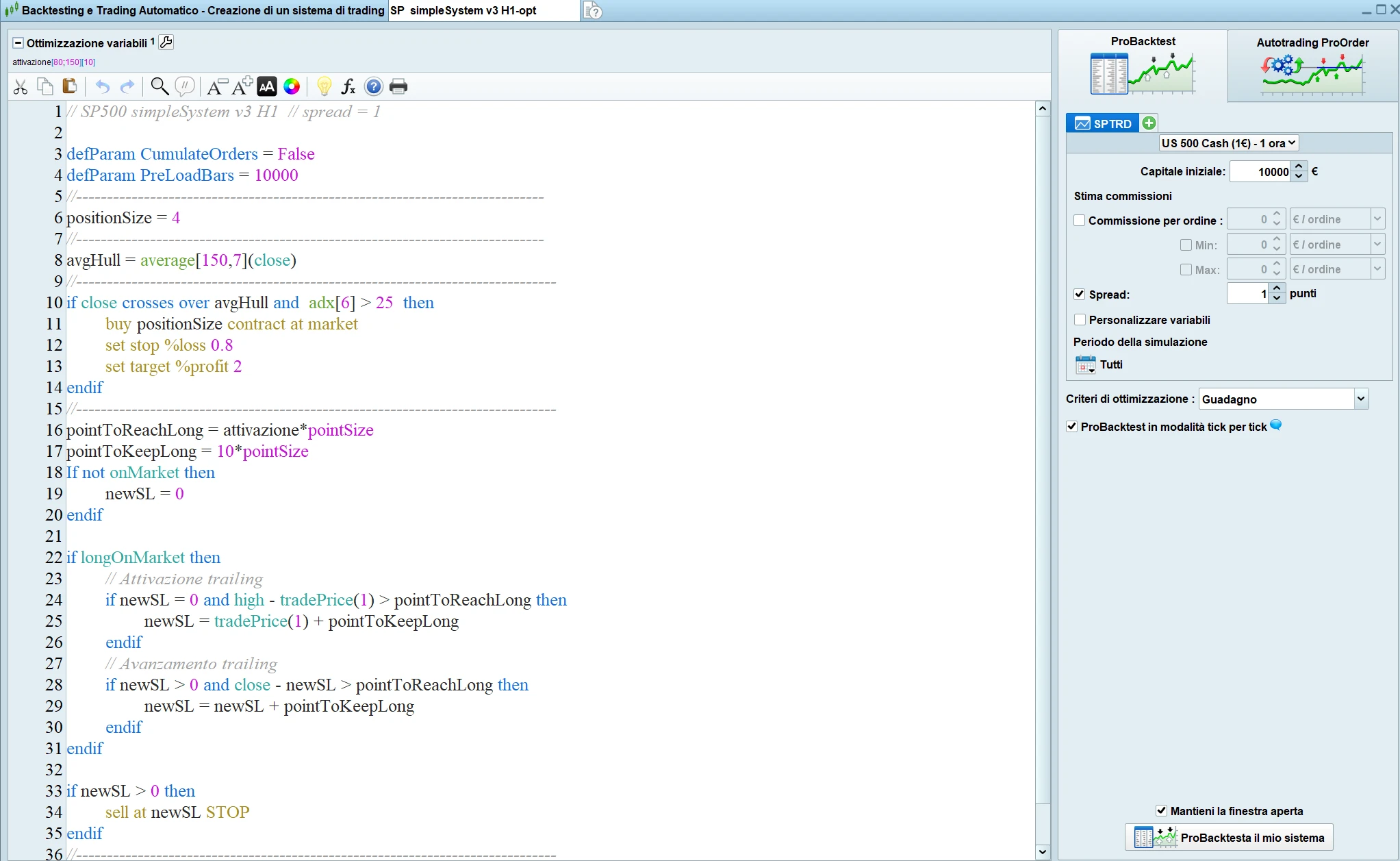Open the simulation period calendar icon
This screenshot has width=1400, height=861.
coord(1085,364)
